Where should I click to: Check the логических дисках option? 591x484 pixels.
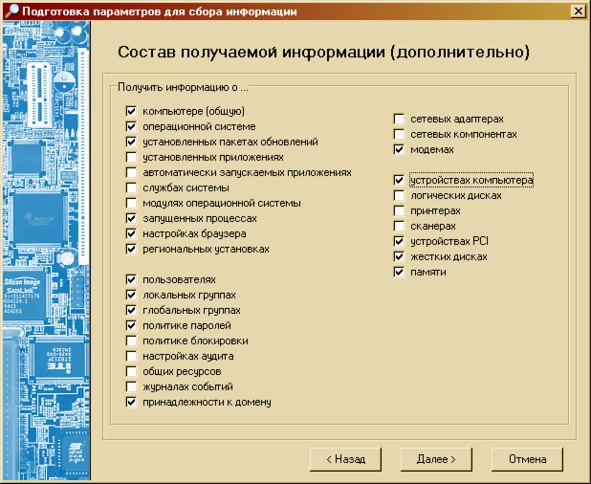(399, 196)
